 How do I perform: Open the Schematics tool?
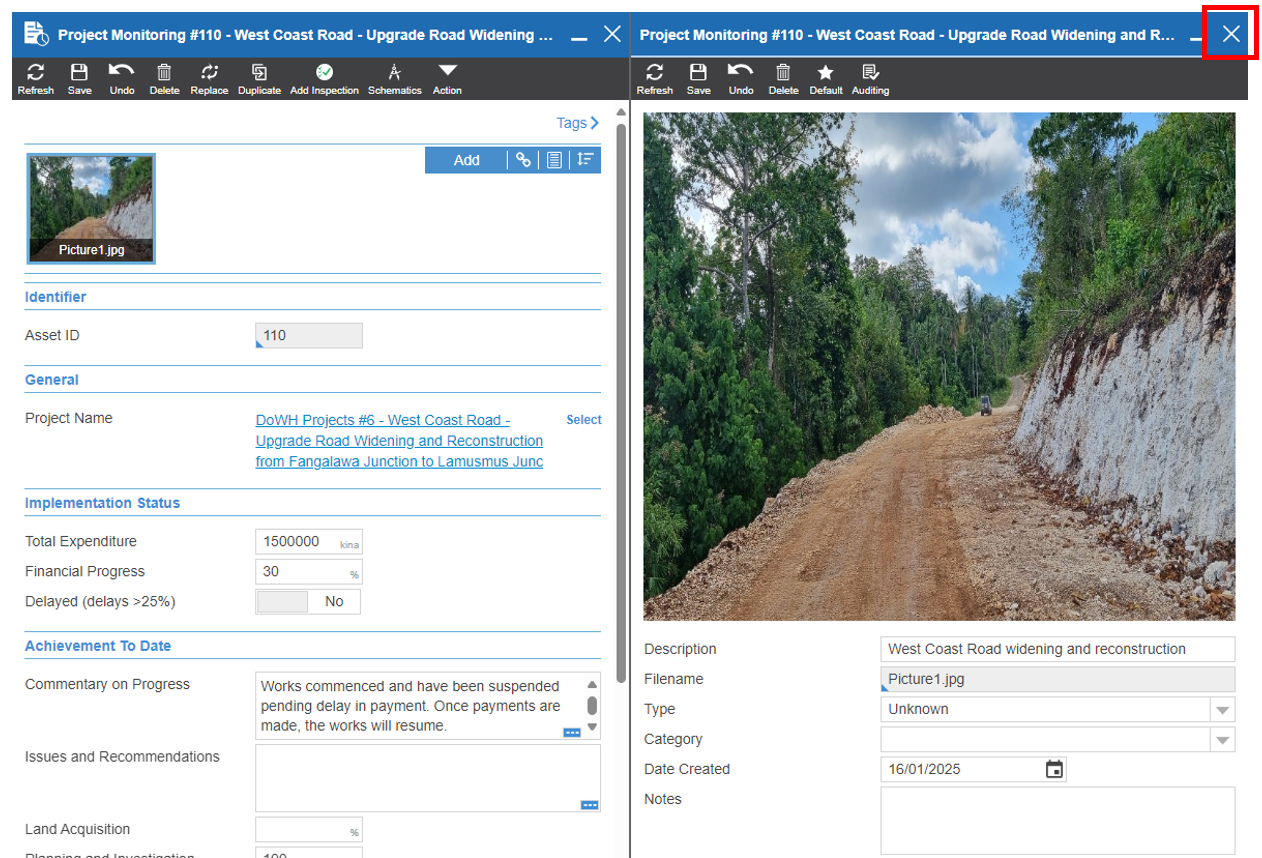click(394, 79)
